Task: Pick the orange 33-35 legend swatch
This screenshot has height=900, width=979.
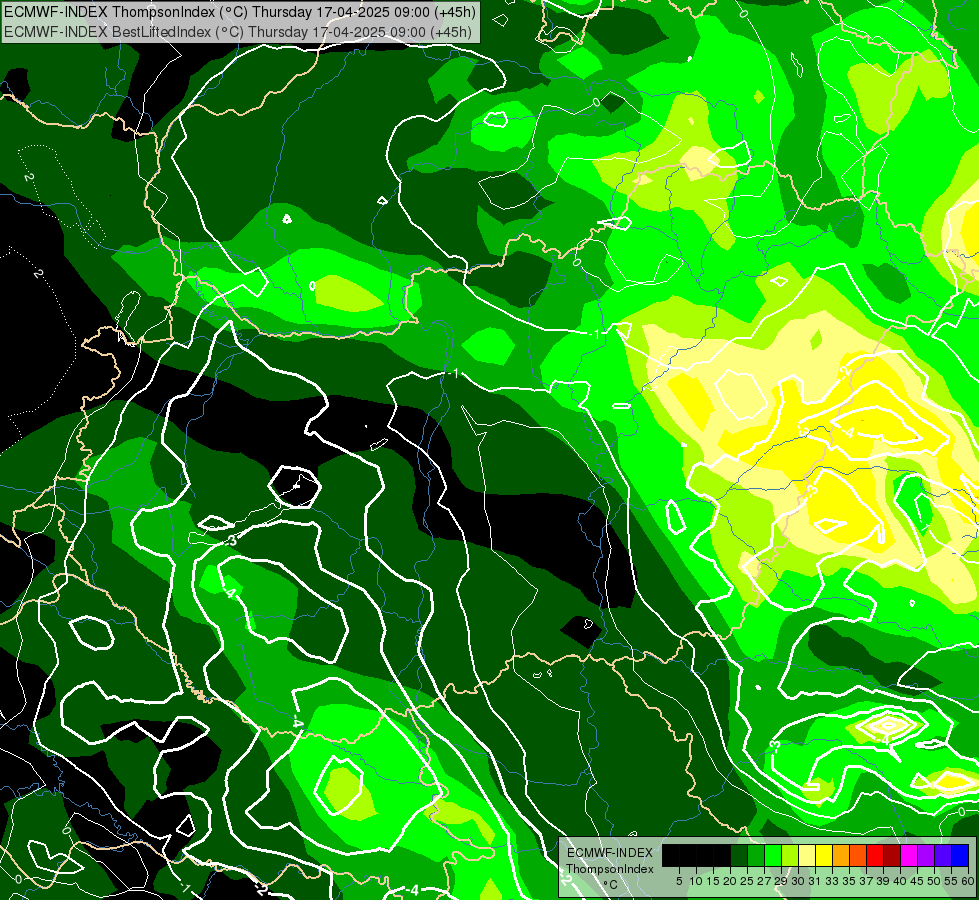Action: pos(841,855)
